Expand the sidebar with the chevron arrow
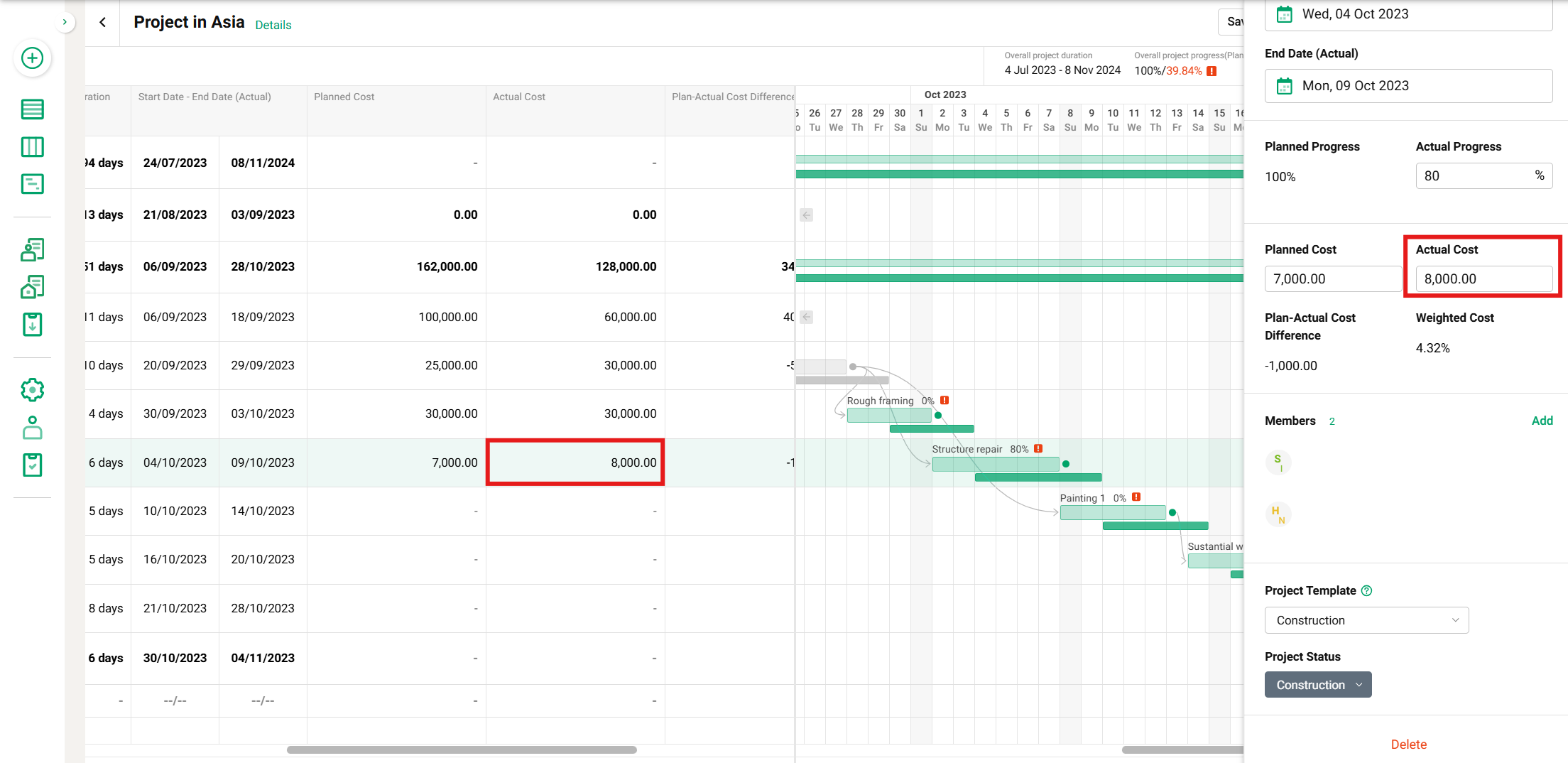The height and width of the screenshot is (763, 1568). 65,22
